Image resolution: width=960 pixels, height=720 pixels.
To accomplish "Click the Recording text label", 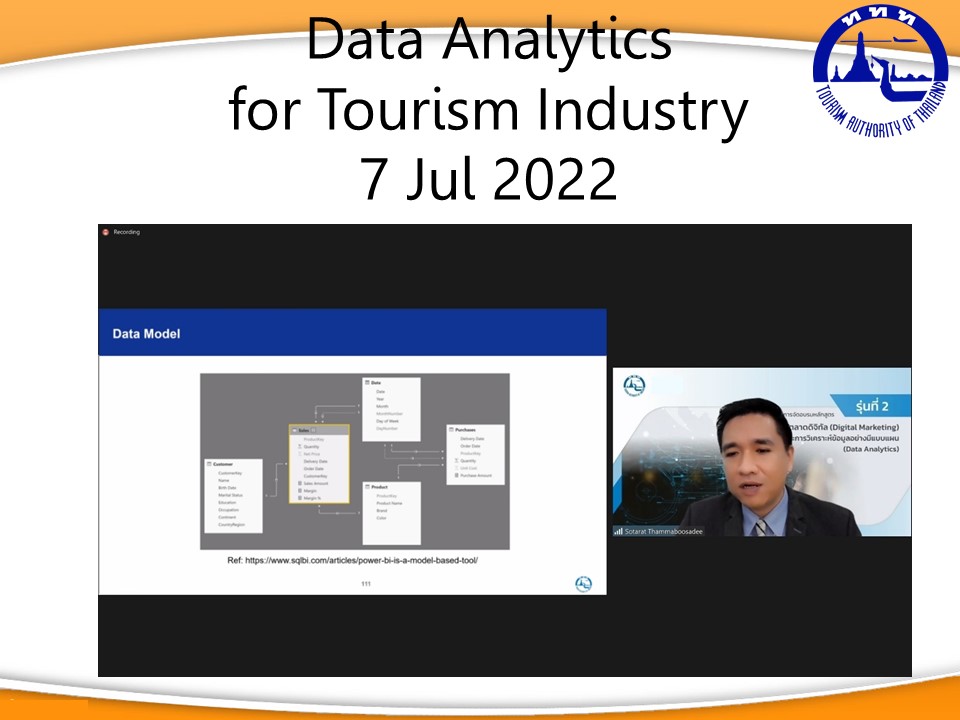I will click(x=127, y=232).
